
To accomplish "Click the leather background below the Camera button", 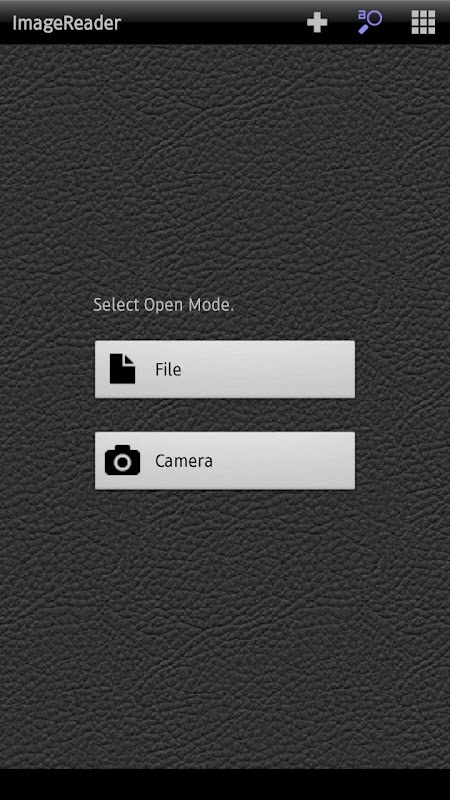I will 225,628.
